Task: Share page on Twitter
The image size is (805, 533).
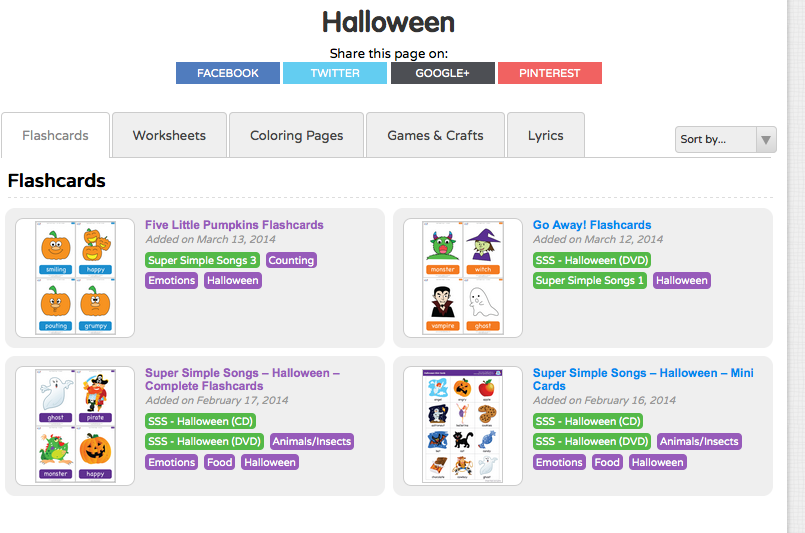Action: coord(335,73)
